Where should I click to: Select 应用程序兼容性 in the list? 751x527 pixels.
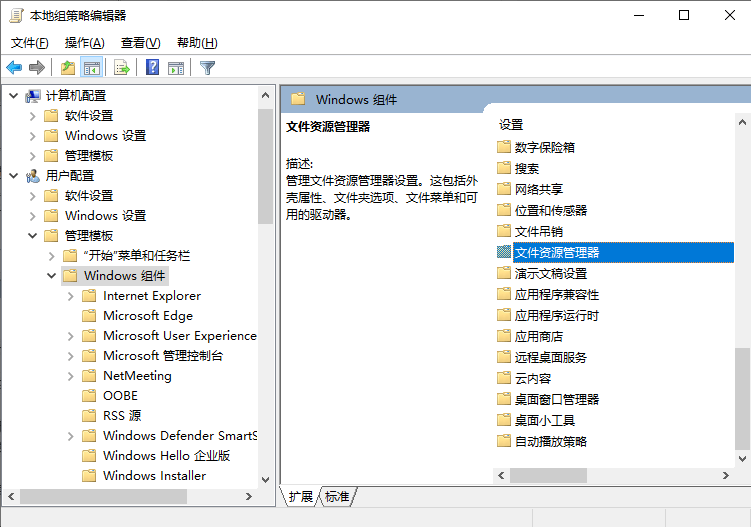pos(557,295)
